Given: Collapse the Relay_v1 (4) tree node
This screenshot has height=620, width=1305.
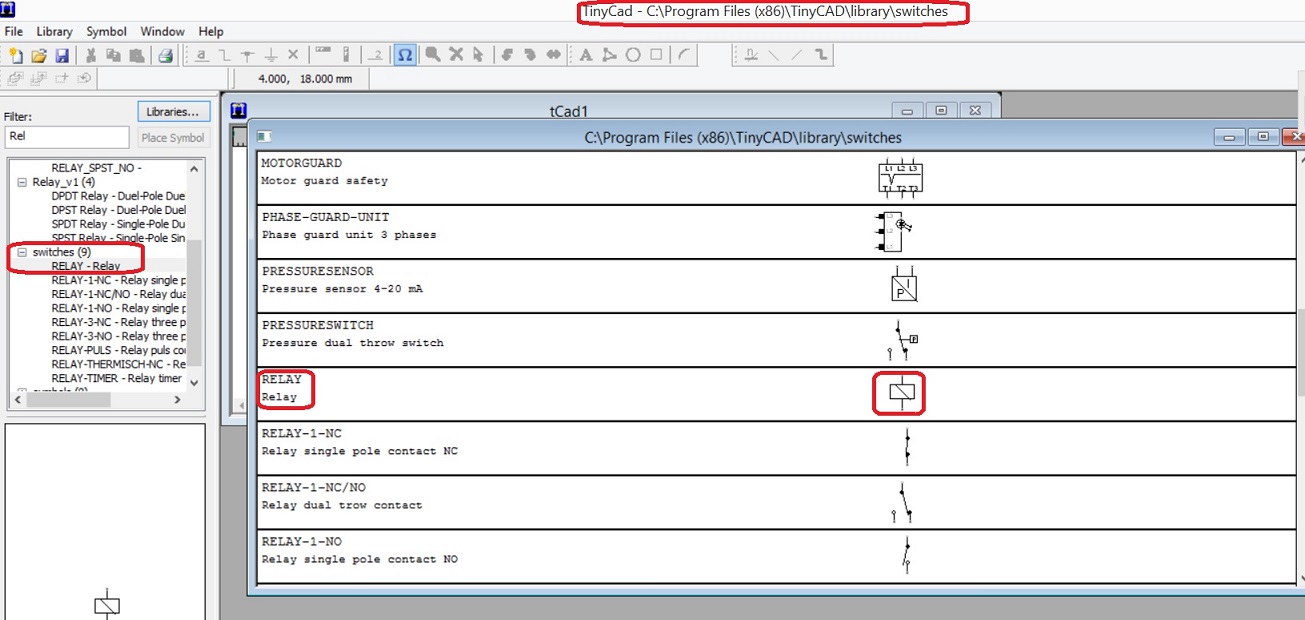Looking at the screenshot, I should coord(22,182).
